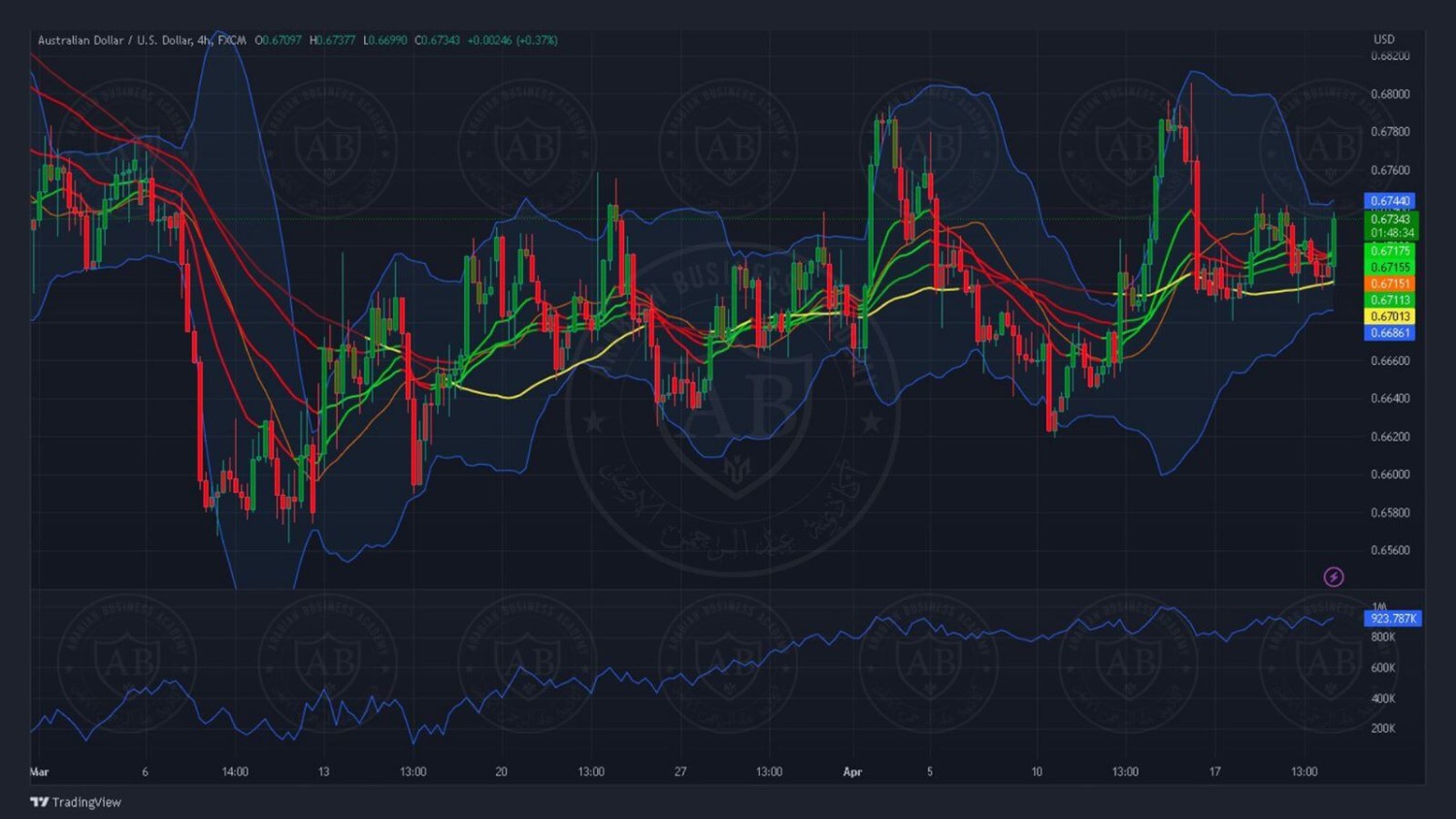
Task: Click the 800K indicator axis label
Action: pos(1383,638)
